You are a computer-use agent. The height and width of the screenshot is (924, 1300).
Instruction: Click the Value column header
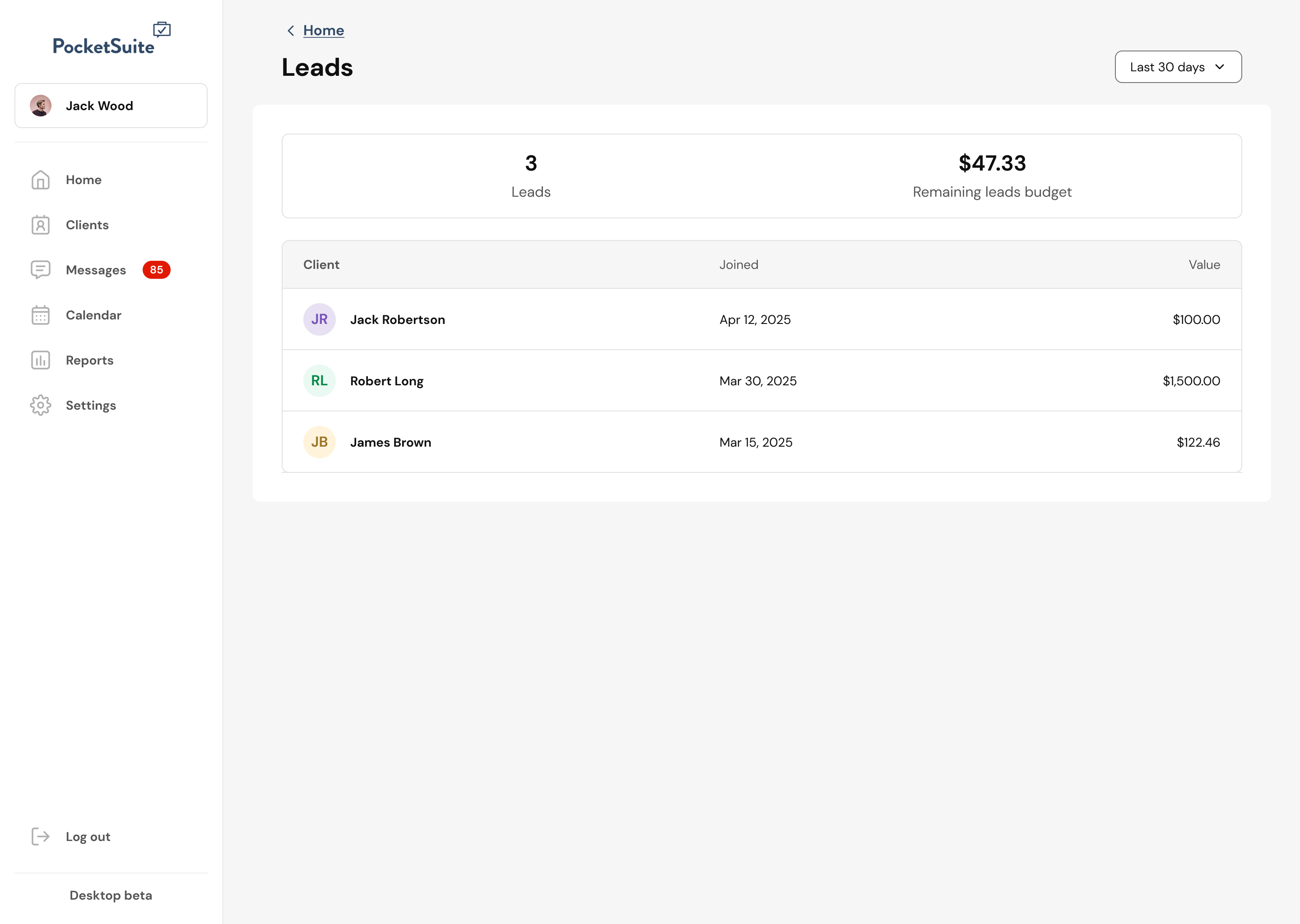click(1204, 264)
